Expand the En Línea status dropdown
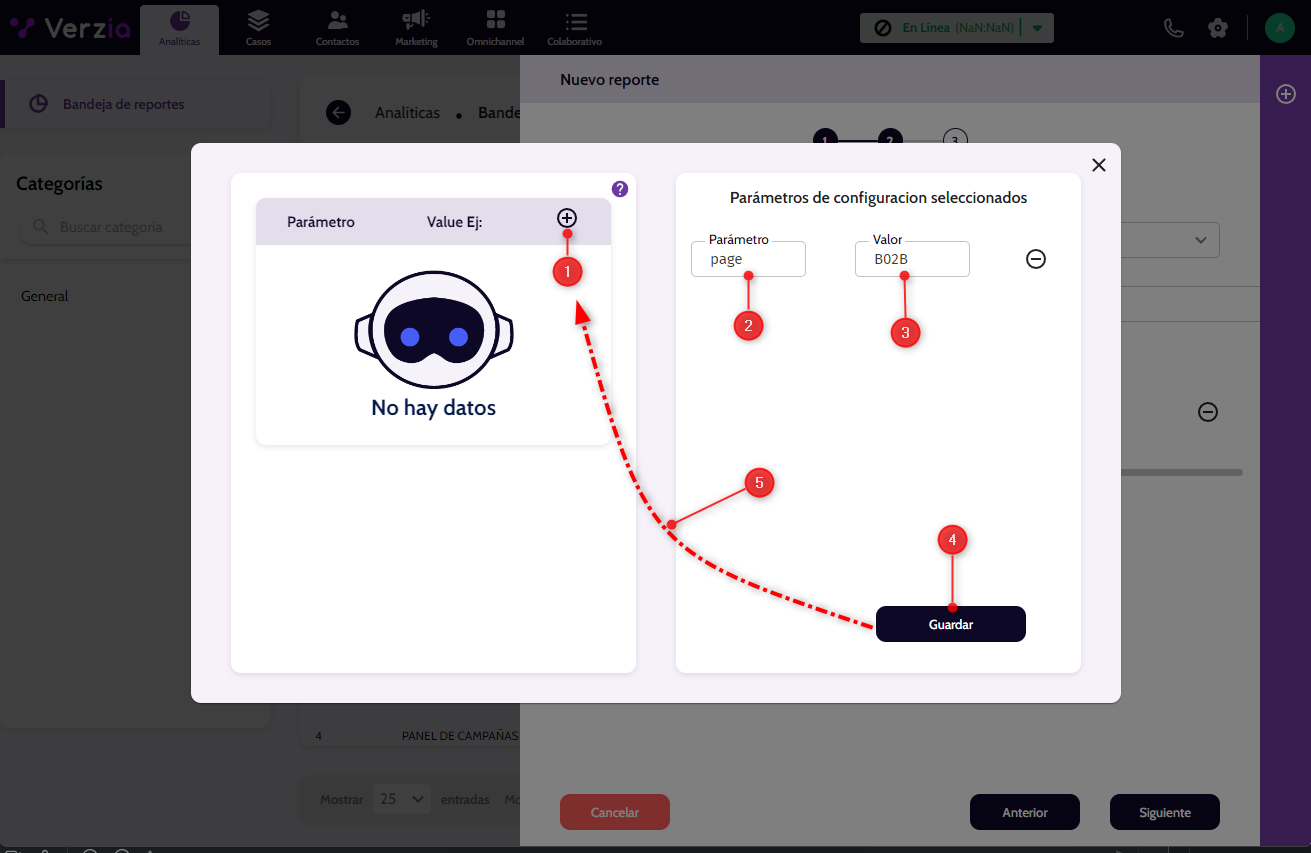 (1037, 28)
